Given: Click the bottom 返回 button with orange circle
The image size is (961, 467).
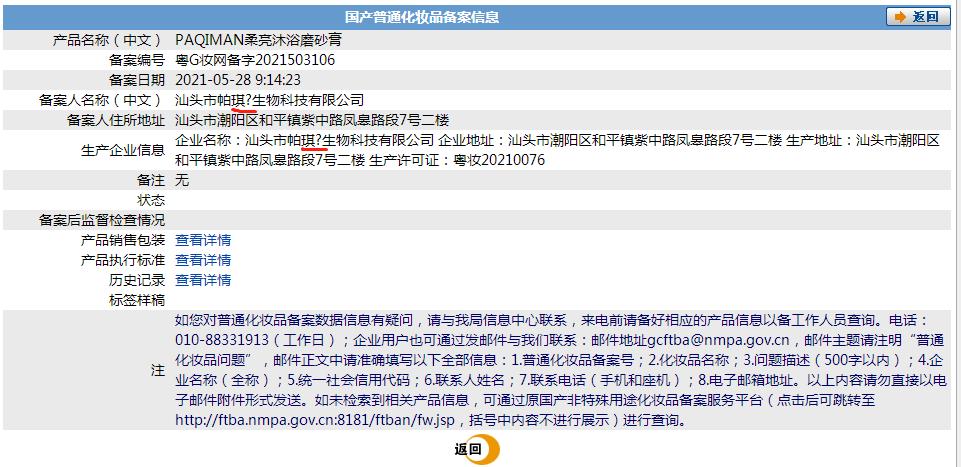Looking at the screenshot, I should click(477, 450).
